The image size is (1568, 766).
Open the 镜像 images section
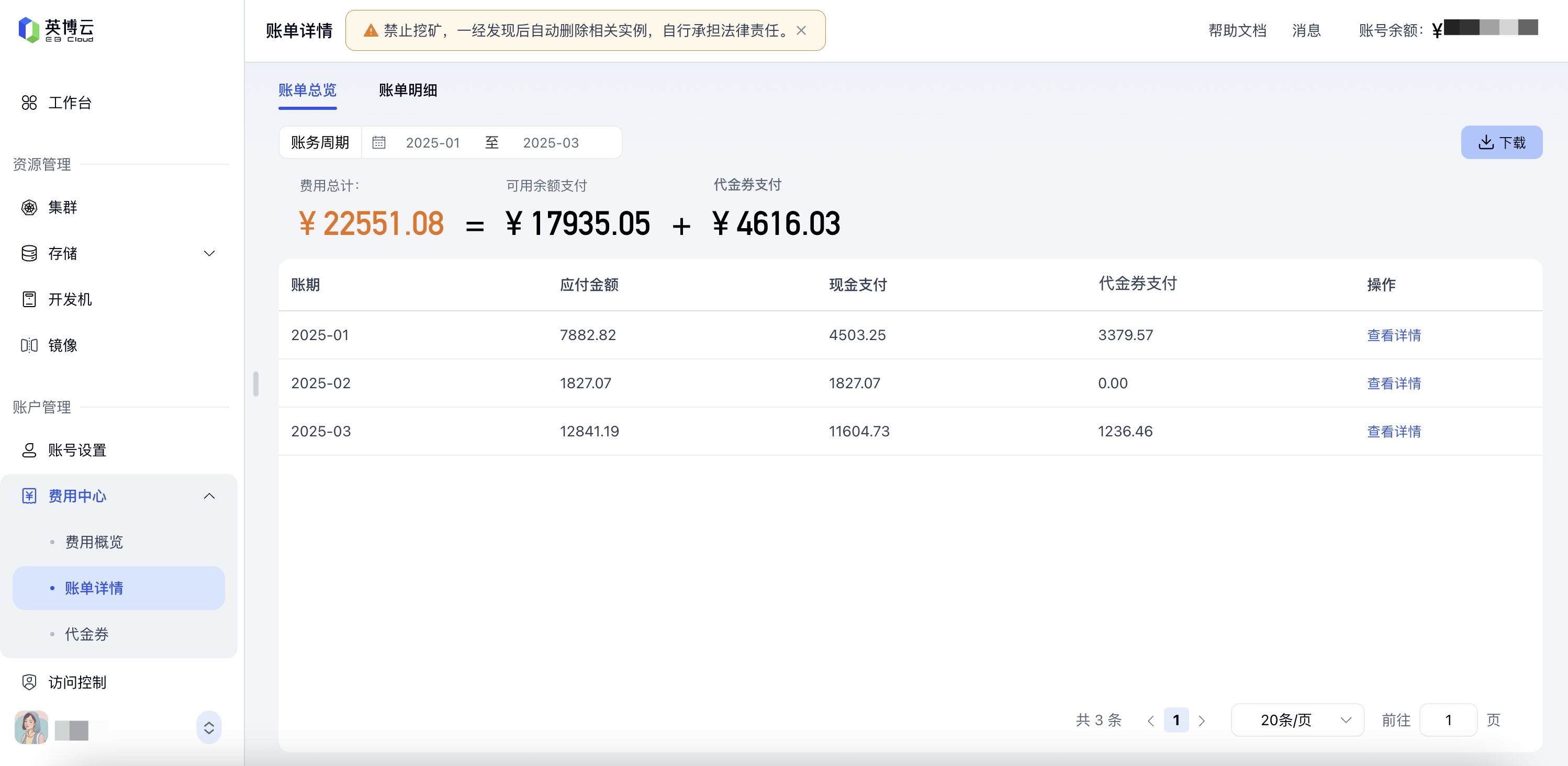[62, 345]
